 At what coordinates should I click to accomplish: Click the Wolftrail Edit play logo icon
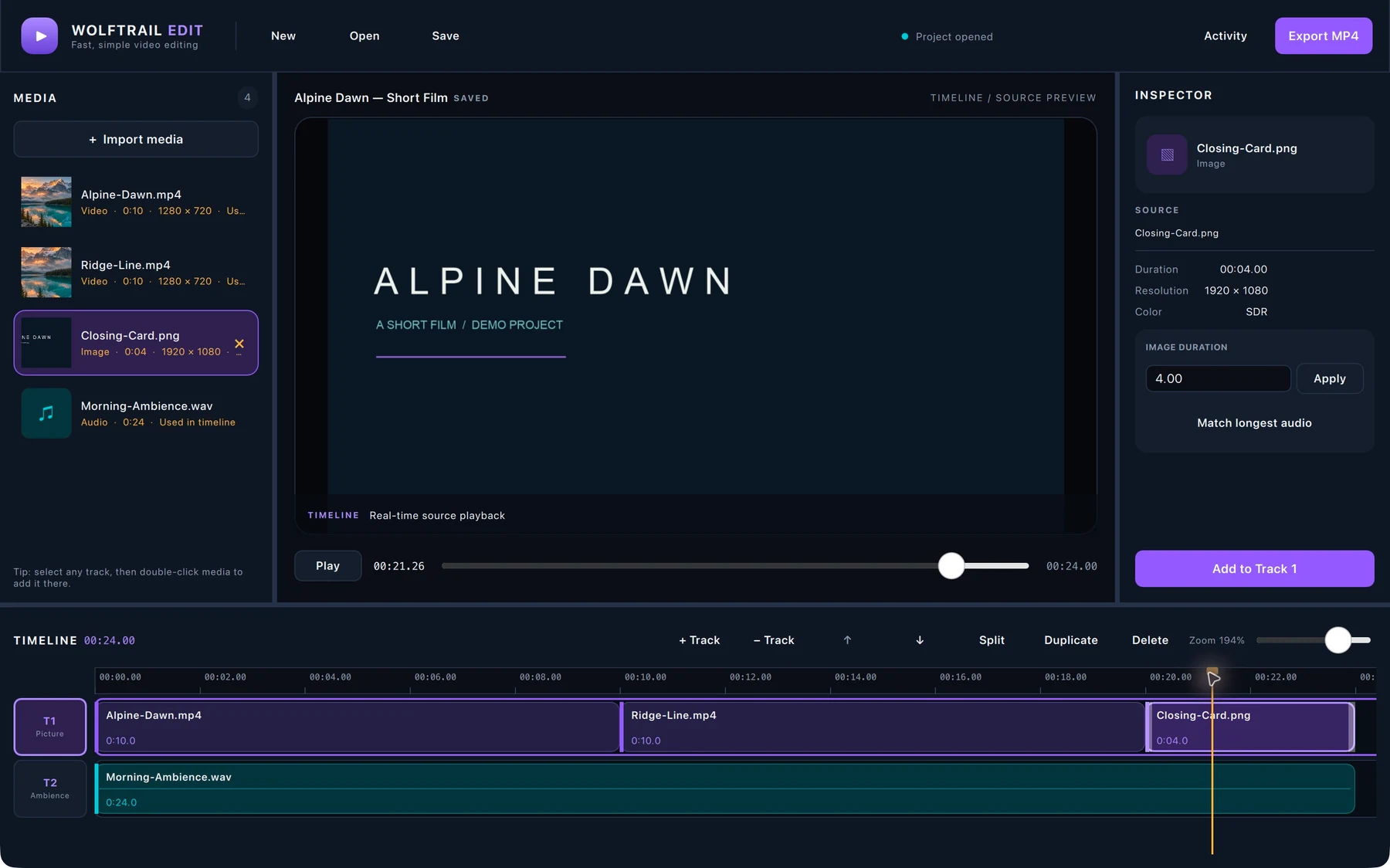point(39,36)
